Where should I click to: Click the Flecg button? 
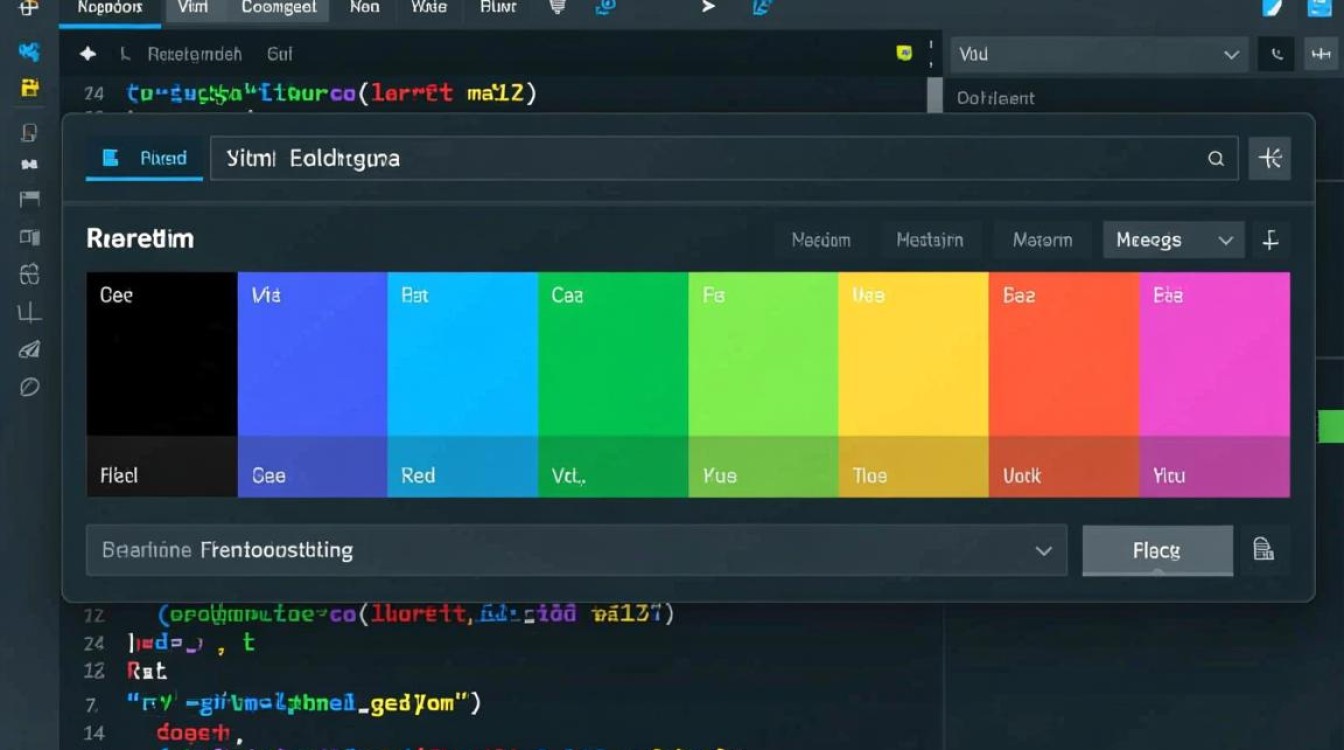click(1157, 550)
